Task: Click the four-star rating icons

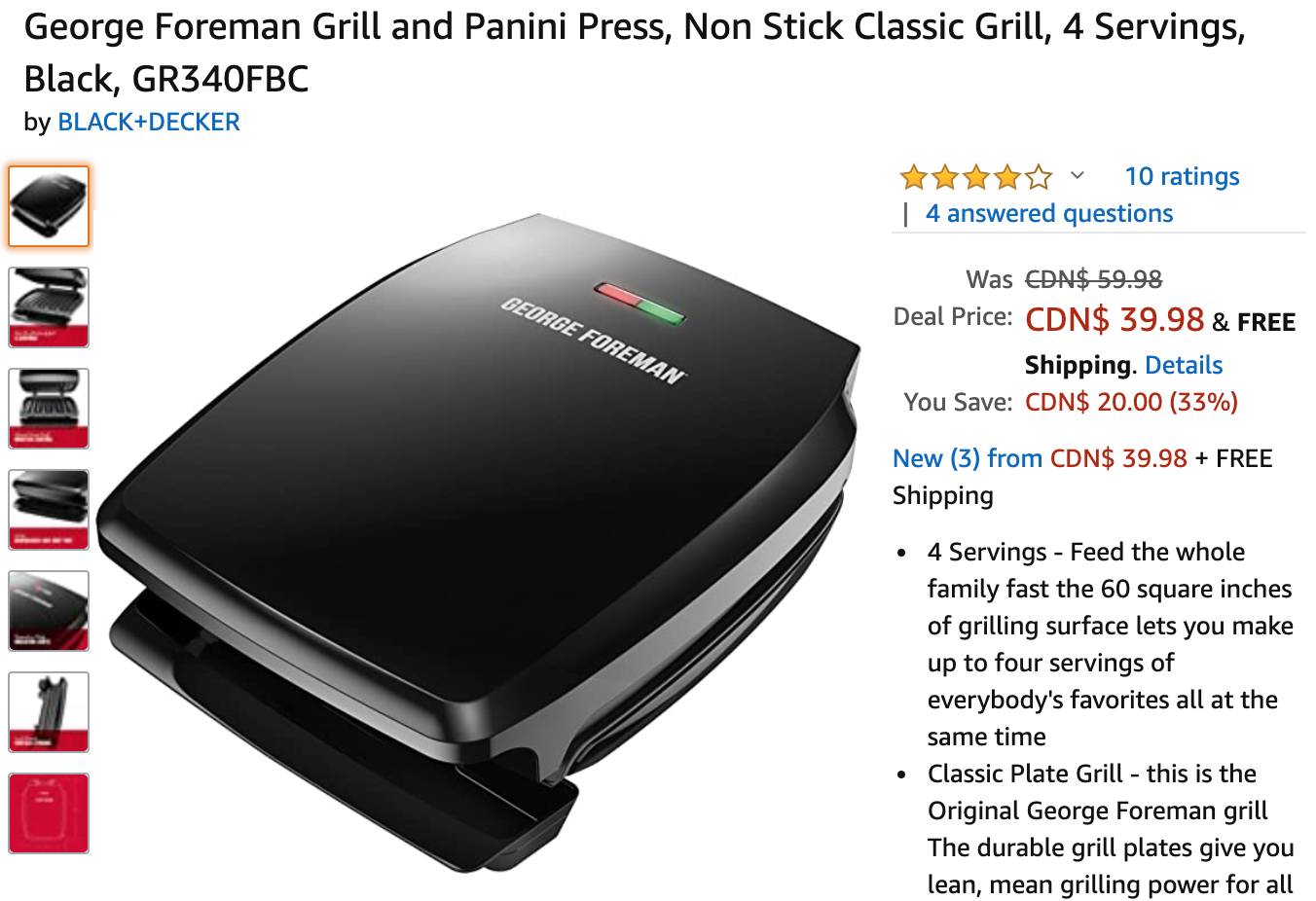Action: (x=976, y=177)
